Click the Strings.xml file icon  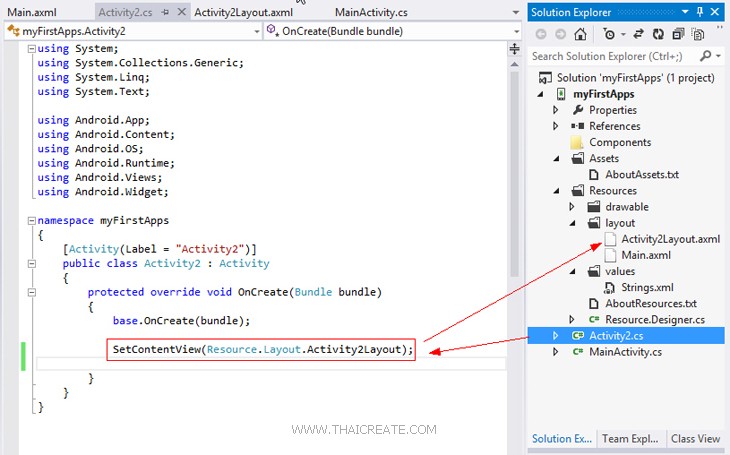[609, 288]
